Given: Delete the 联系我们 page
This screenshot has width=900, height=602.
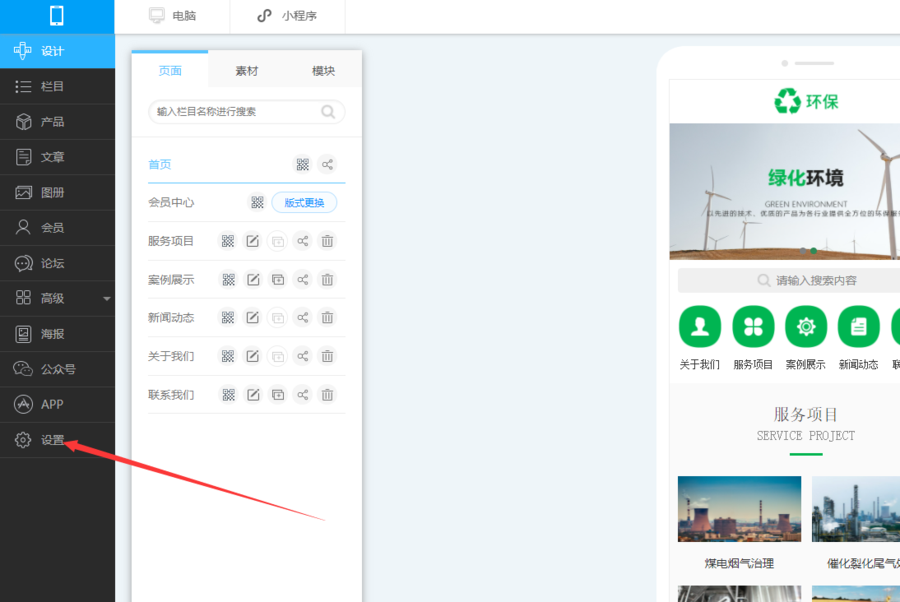Looking at the screenshot, I should 327,395.
